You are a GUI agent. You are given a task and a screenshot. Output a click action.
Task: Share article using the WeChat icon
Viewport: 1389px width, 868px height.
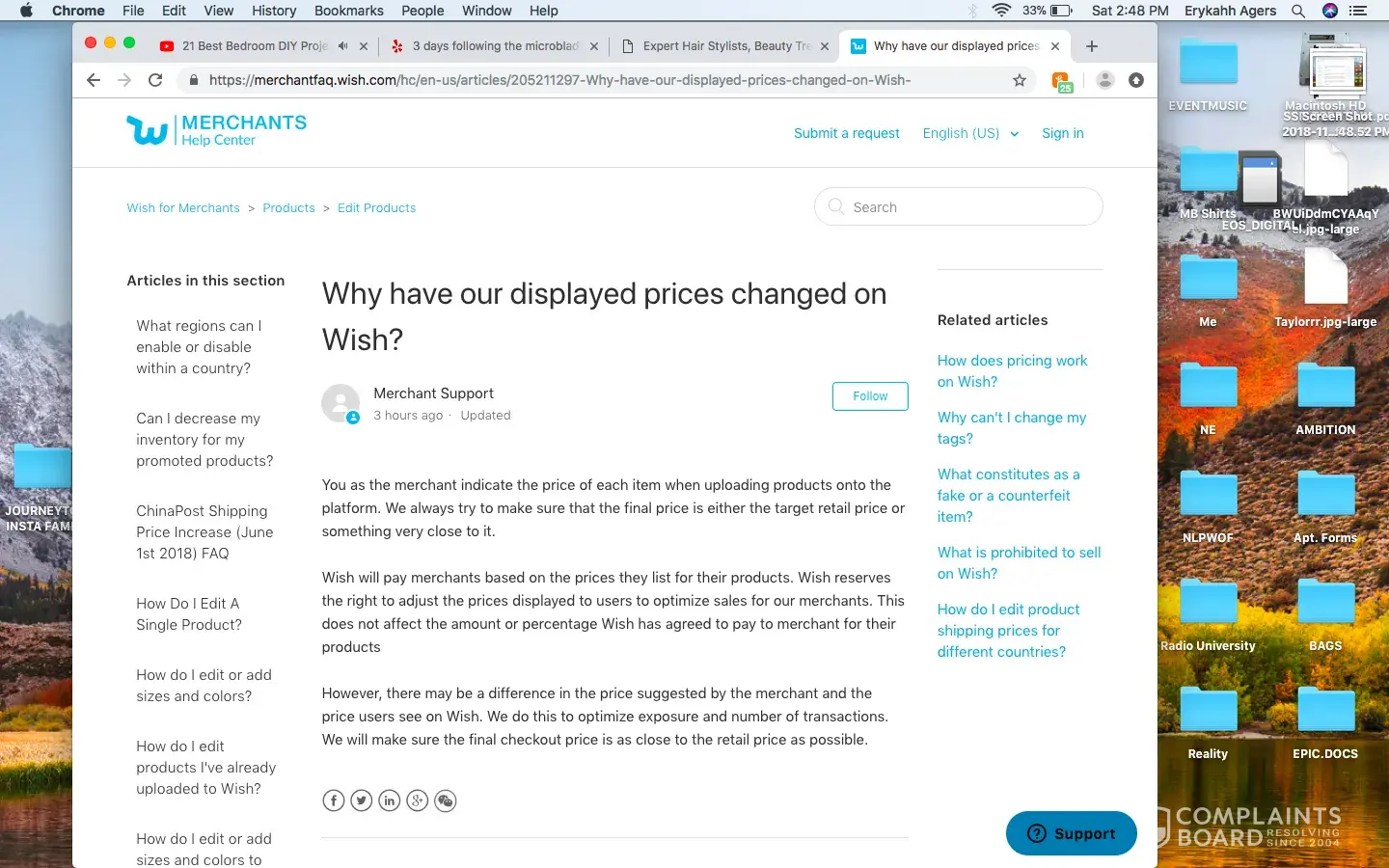tap(446, 800)
